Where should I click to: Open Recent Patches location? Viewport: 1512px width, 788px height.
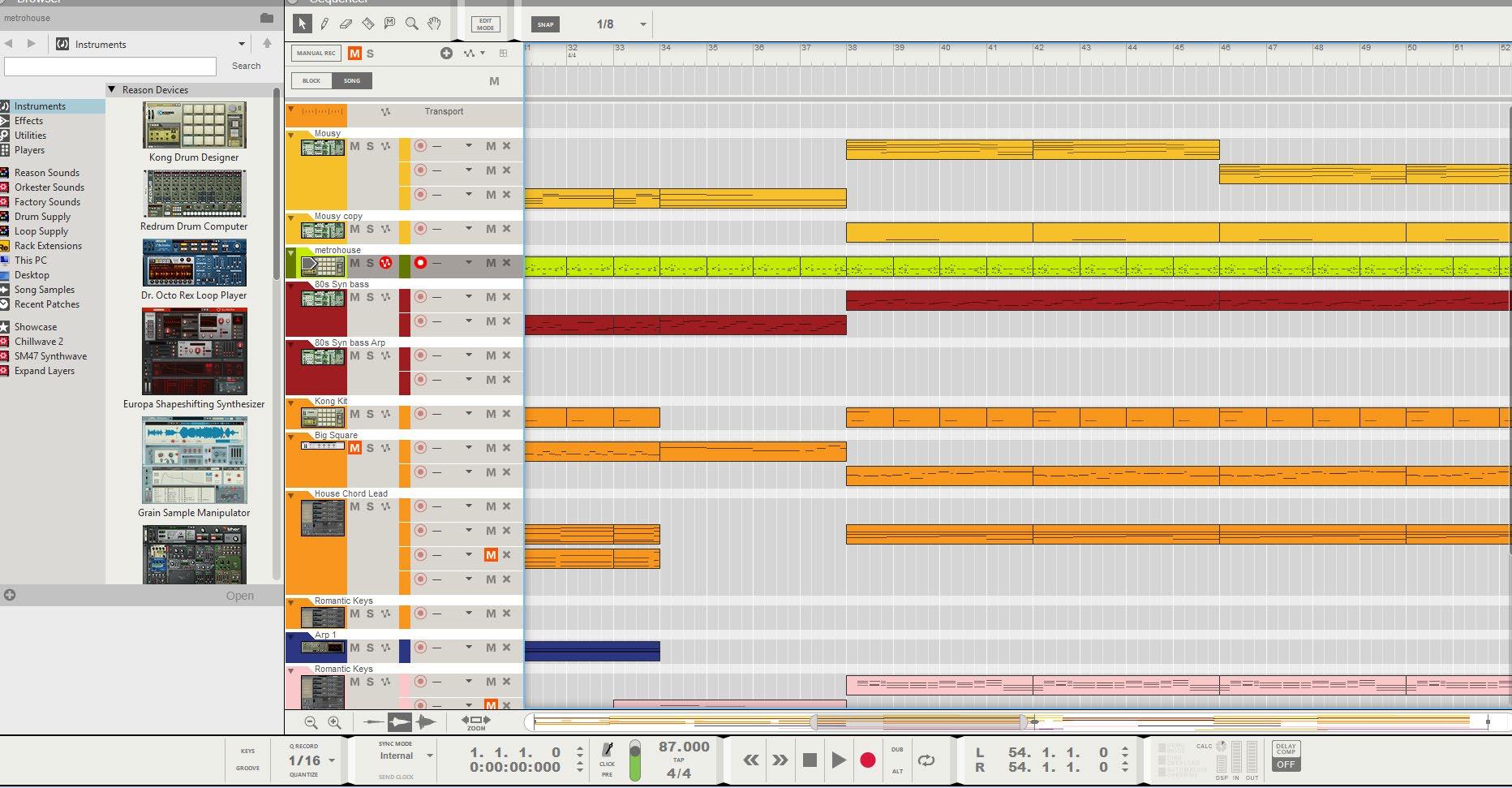coord(47,304)
